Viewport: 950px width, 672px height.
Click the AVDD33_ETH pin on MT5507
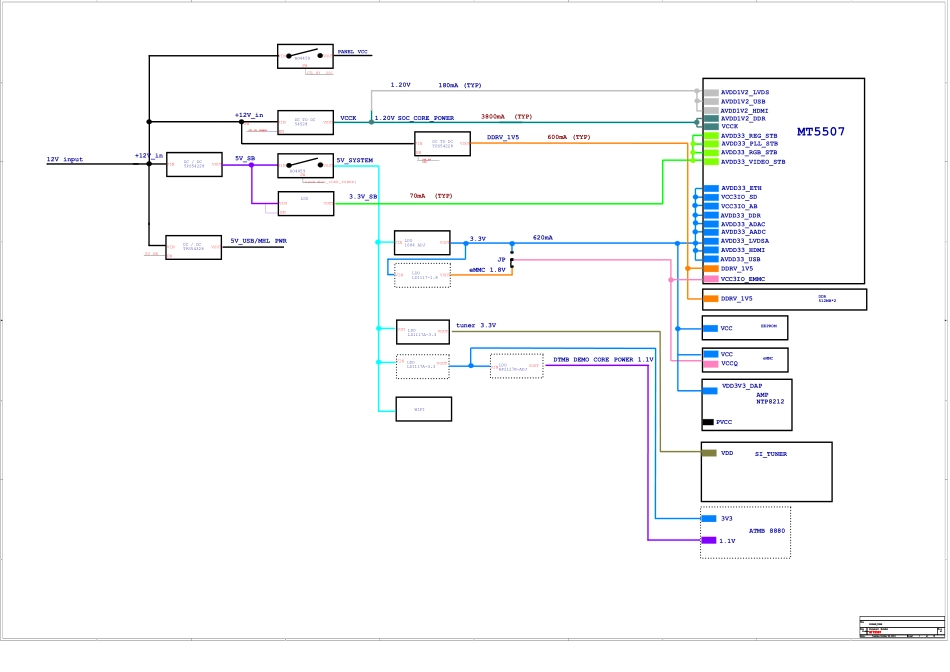(x=741, y=188)
